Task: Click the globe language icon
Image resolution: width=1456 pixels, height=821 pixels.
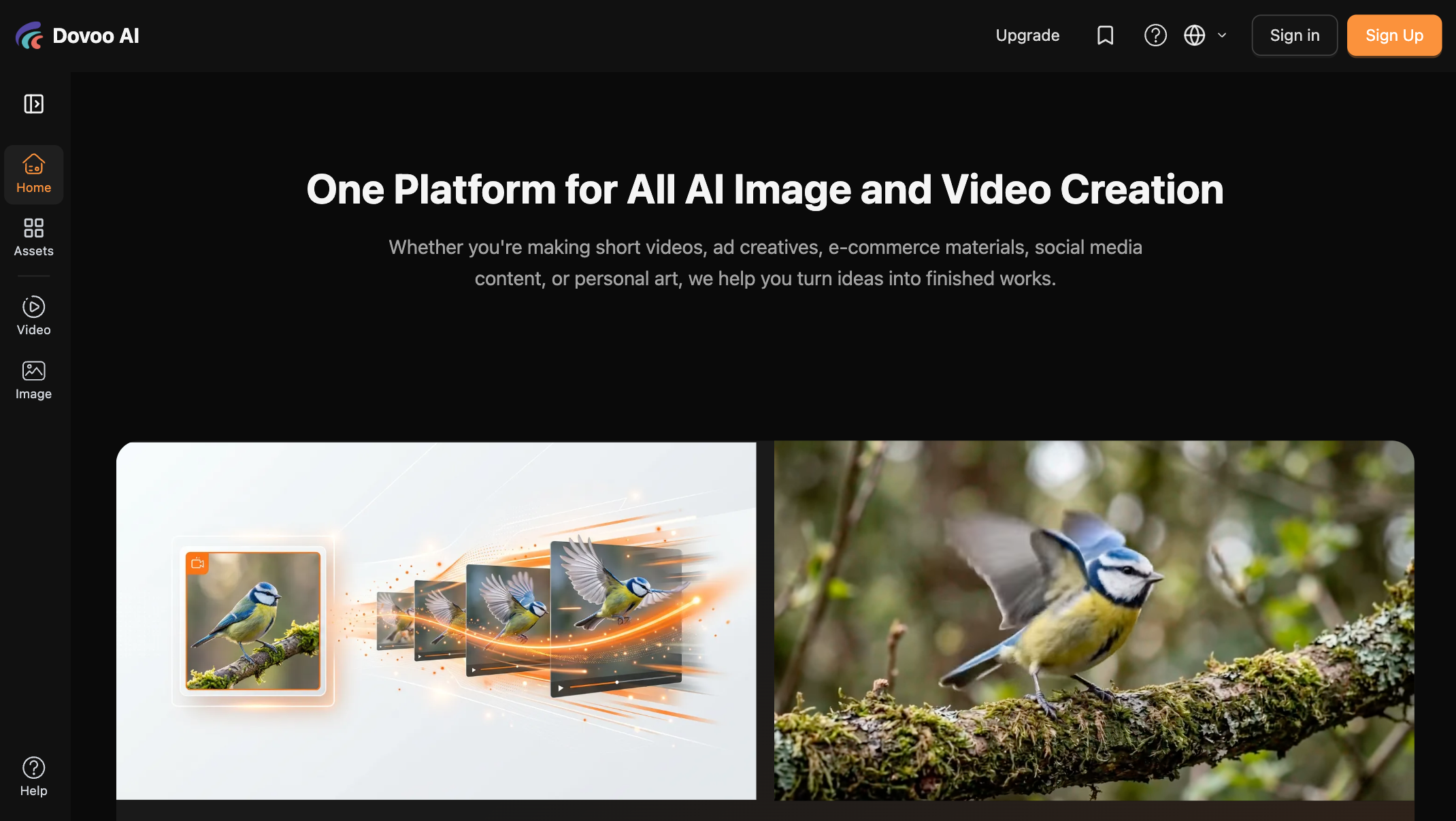Action: [x=1194, y=35]
